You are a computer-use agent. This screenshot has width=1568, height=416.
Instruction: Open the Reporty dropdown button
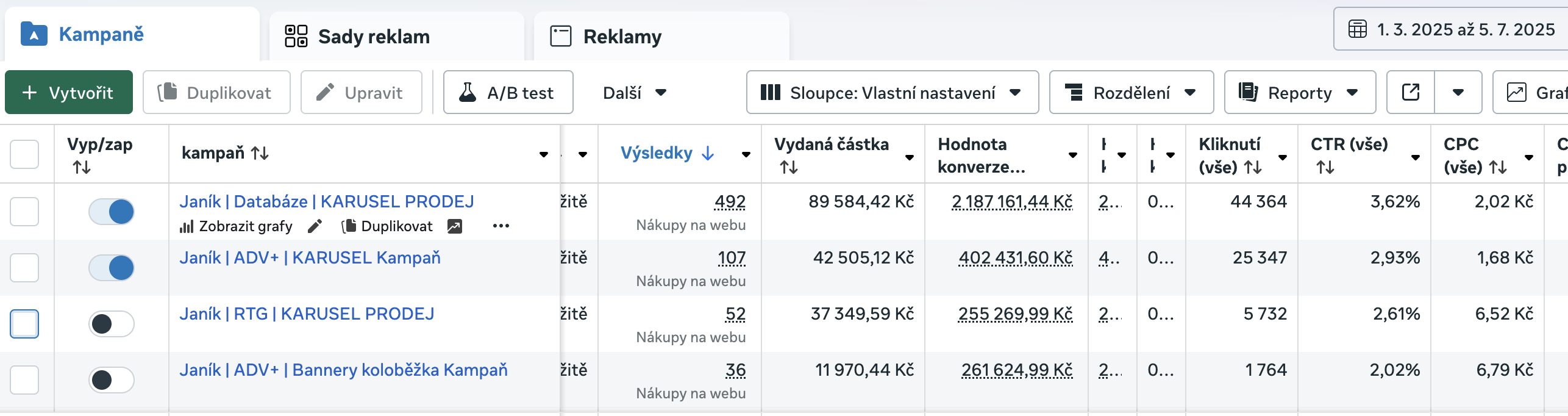1299,93
